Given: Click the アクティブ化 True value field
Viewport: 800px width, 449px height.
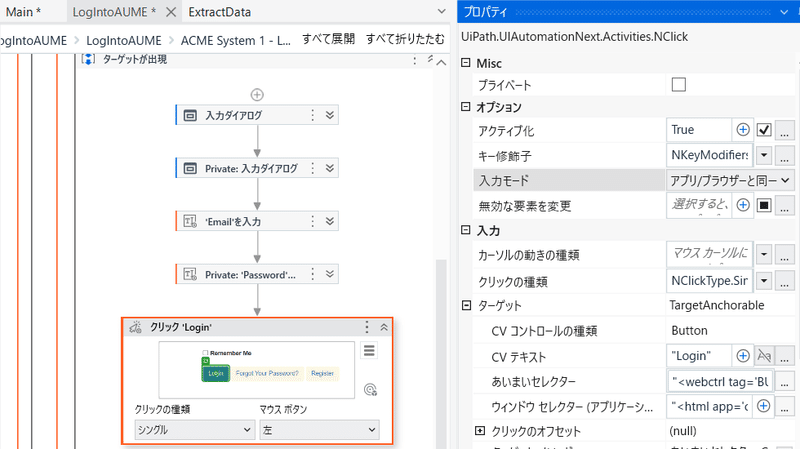Looking at the screenshot, I should (698, 130).
